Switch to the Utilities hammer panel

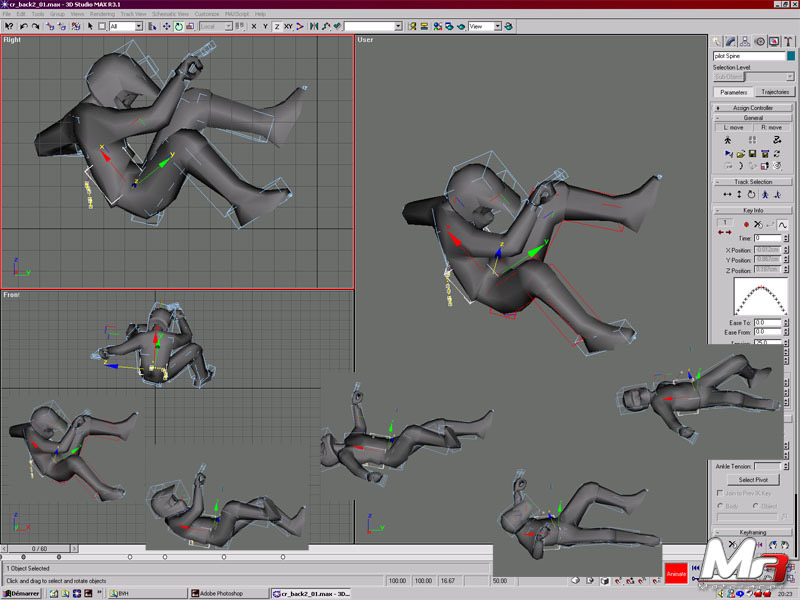pyautogui.click(x=788, y=41)
